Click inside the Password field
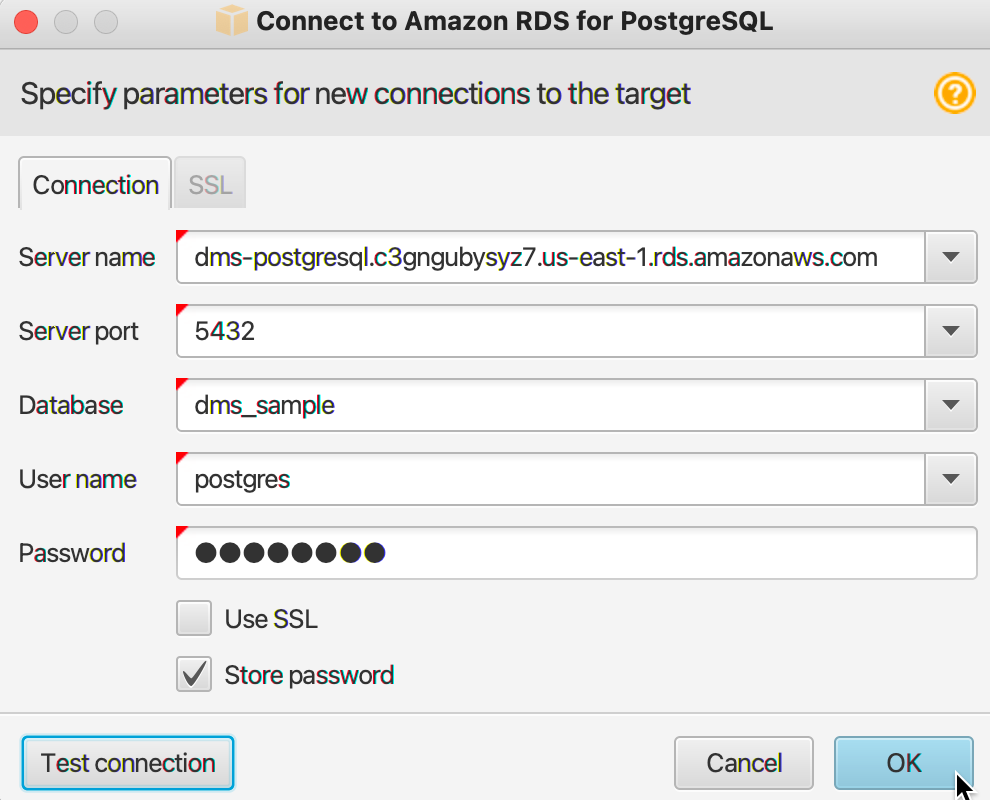Viewport: 990px width, 800px height. coord(576,553)
